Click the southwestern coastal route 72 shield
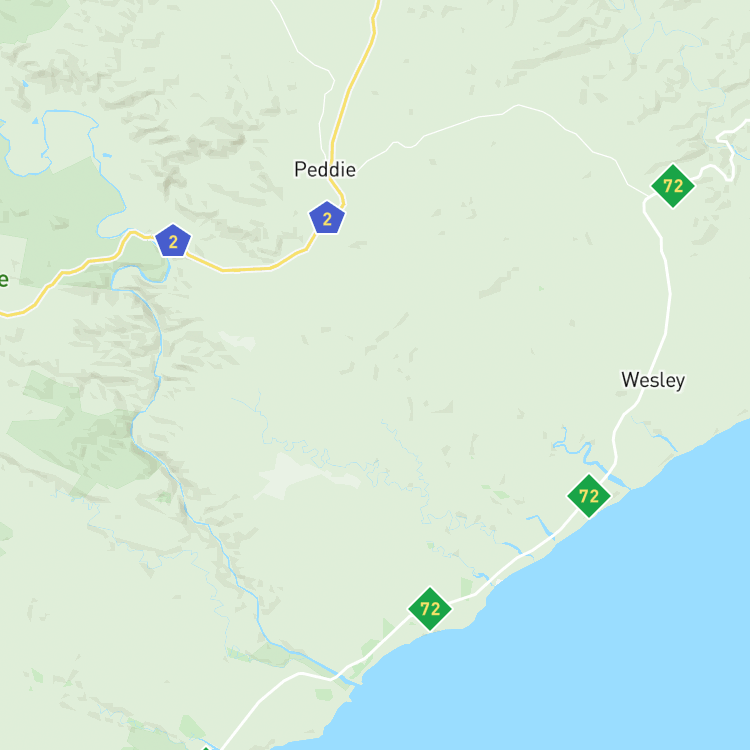The height and width of the screenshot is (750, 750). point(430,609)
